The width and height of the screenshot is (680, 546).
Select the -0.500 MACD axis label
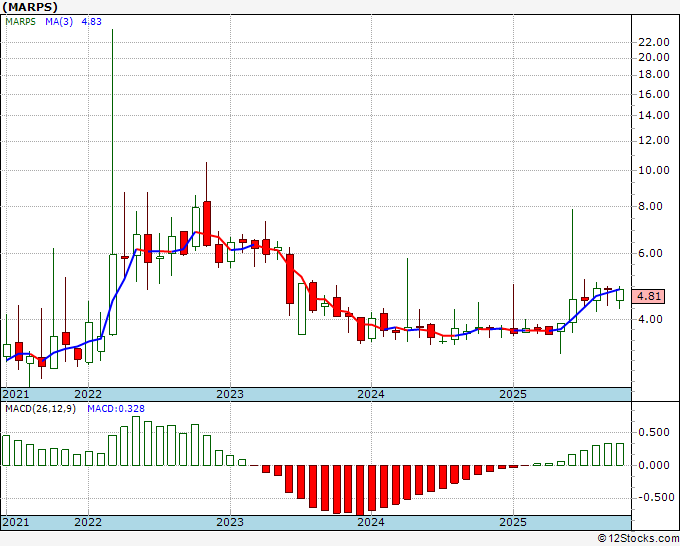(655, 497)
